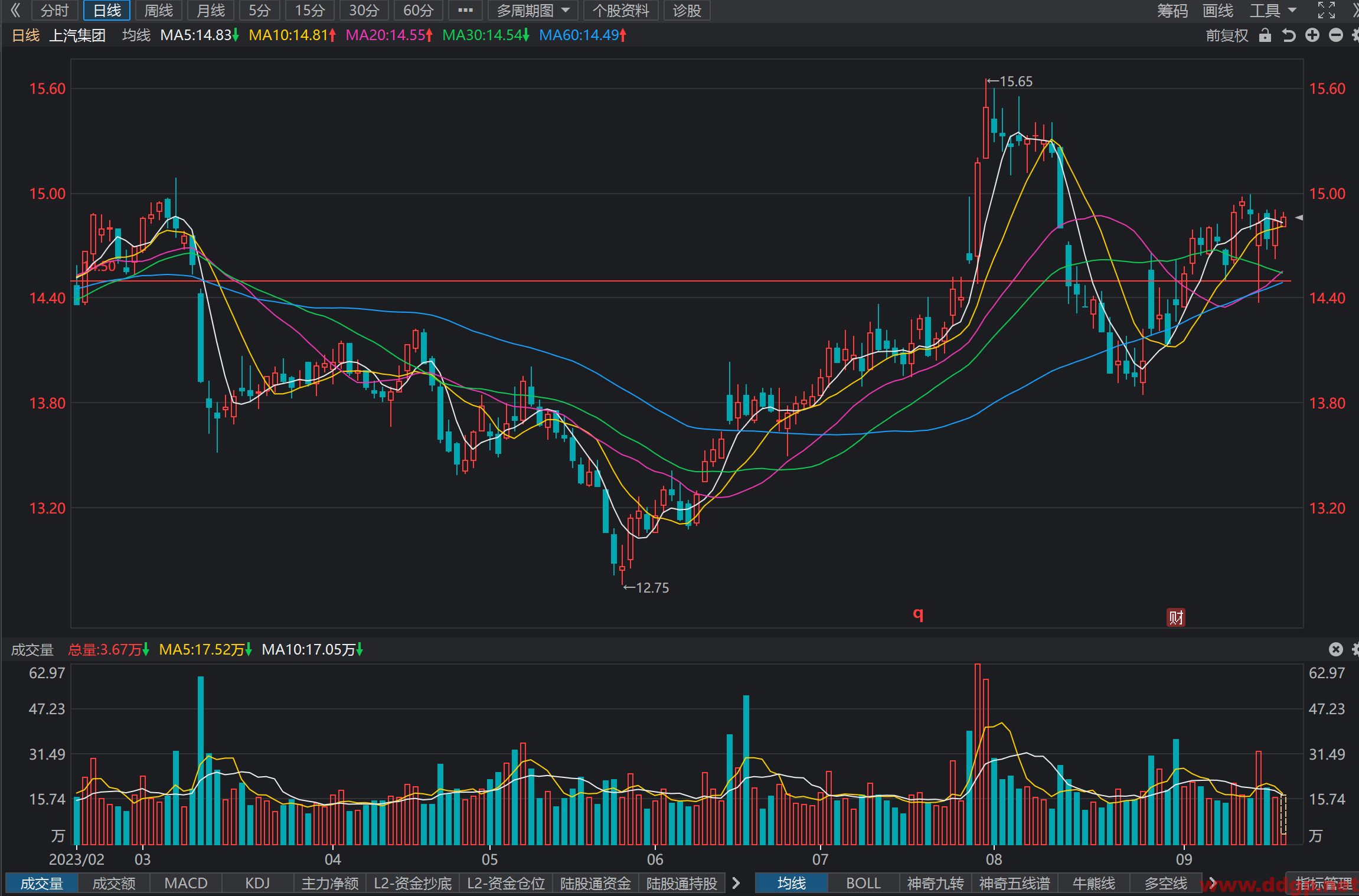This screenshot has width=1359, height=896.
Task: Close the 成交量 volume sub-panel
Action: point(1335,649)
